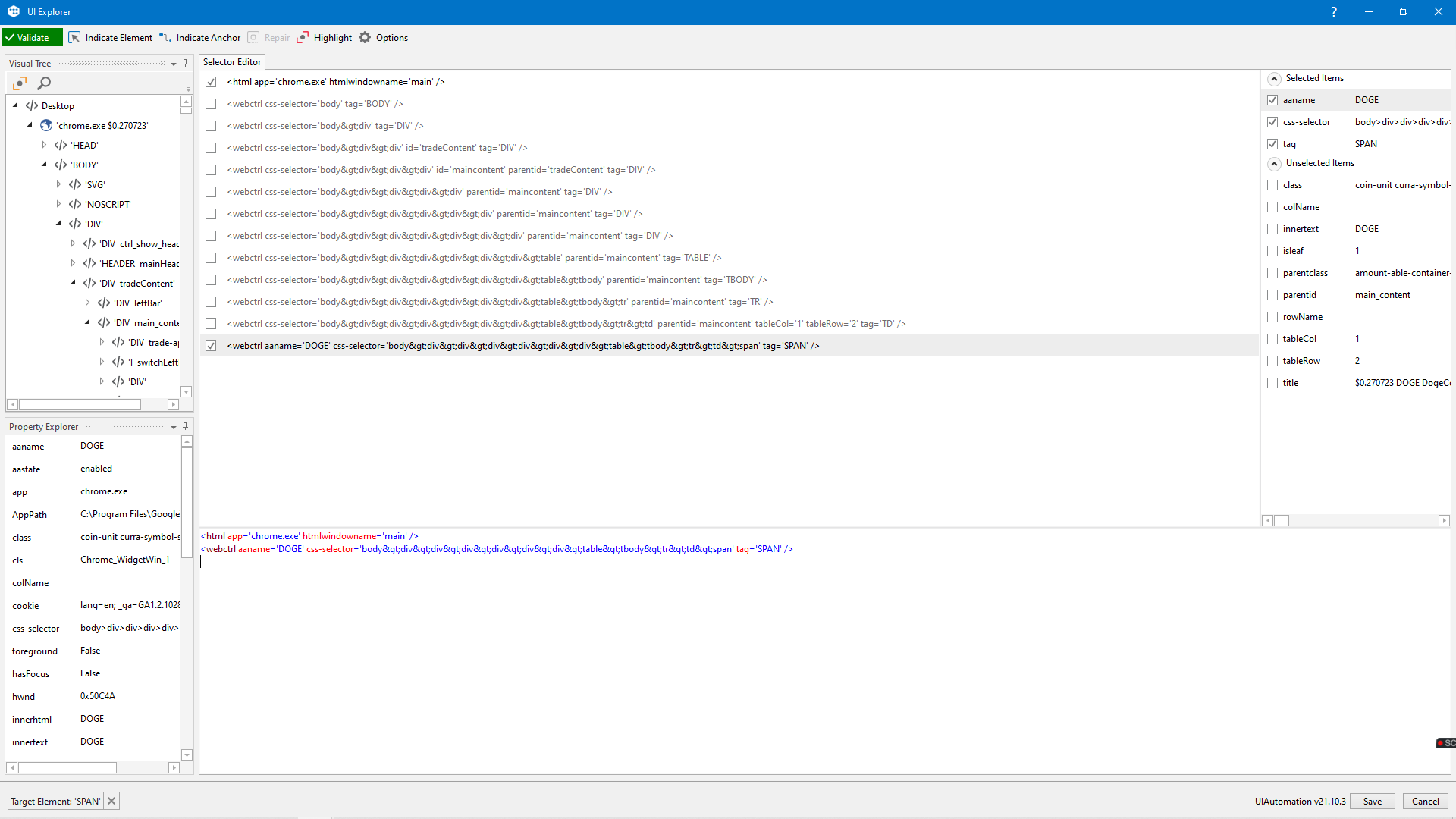Click the Indicate Element icon
This screenshot has width=1456, height=819.
point(74,37)
